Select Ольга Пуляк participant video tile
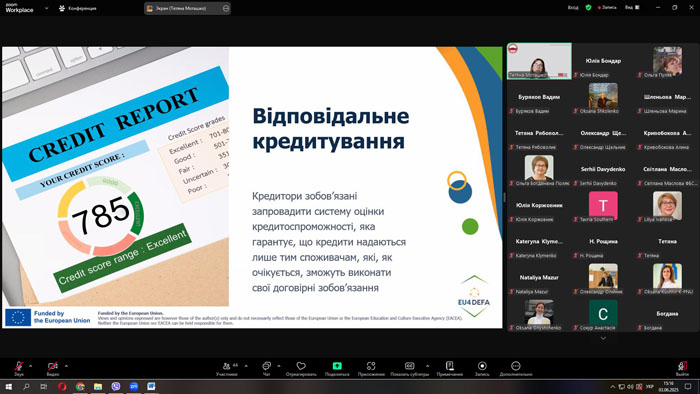The width and height of the screenshot is (700, 394). [667, 61]
